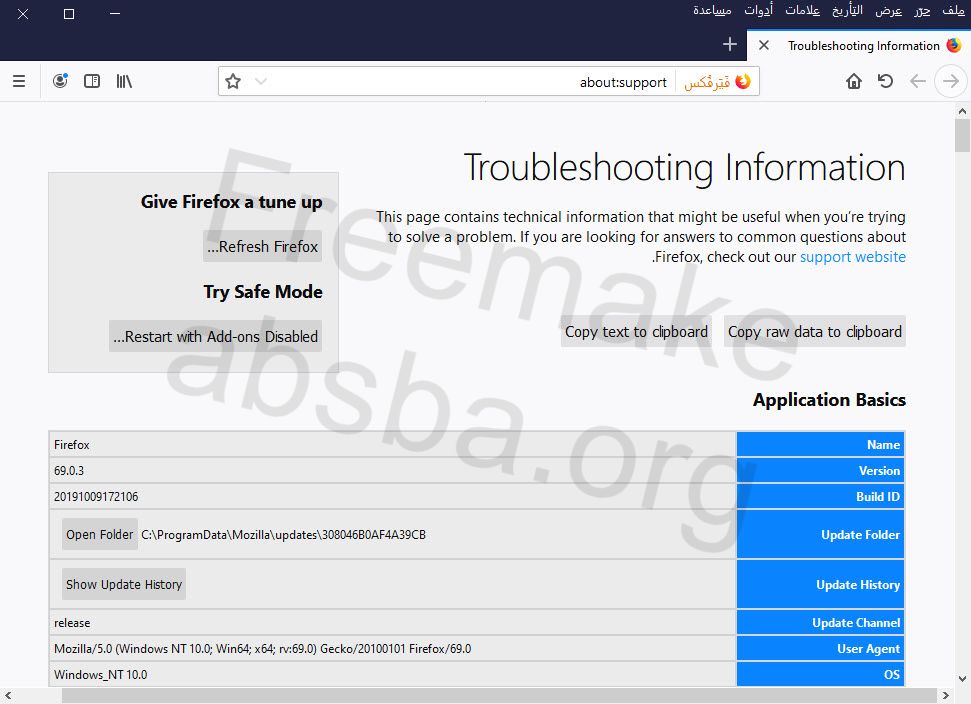The image size is (971, 704).
Task: Select the build ID 20191009172106
Action: coord(96,497)
